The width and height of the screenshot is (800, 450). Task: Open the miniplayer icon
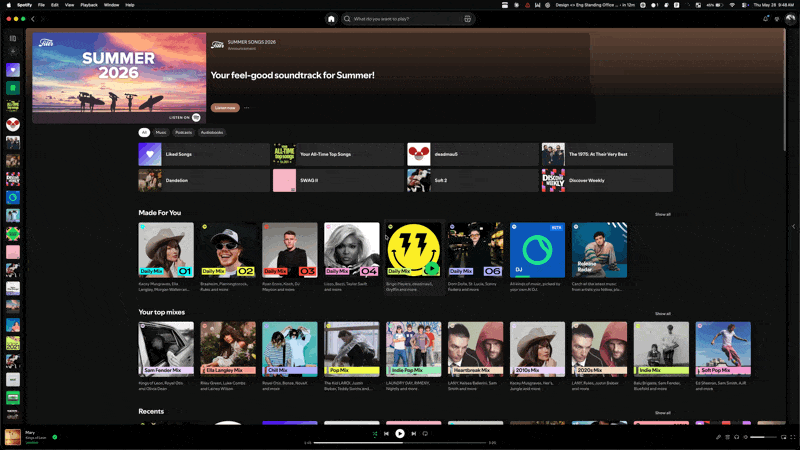(x=784, y=437)
